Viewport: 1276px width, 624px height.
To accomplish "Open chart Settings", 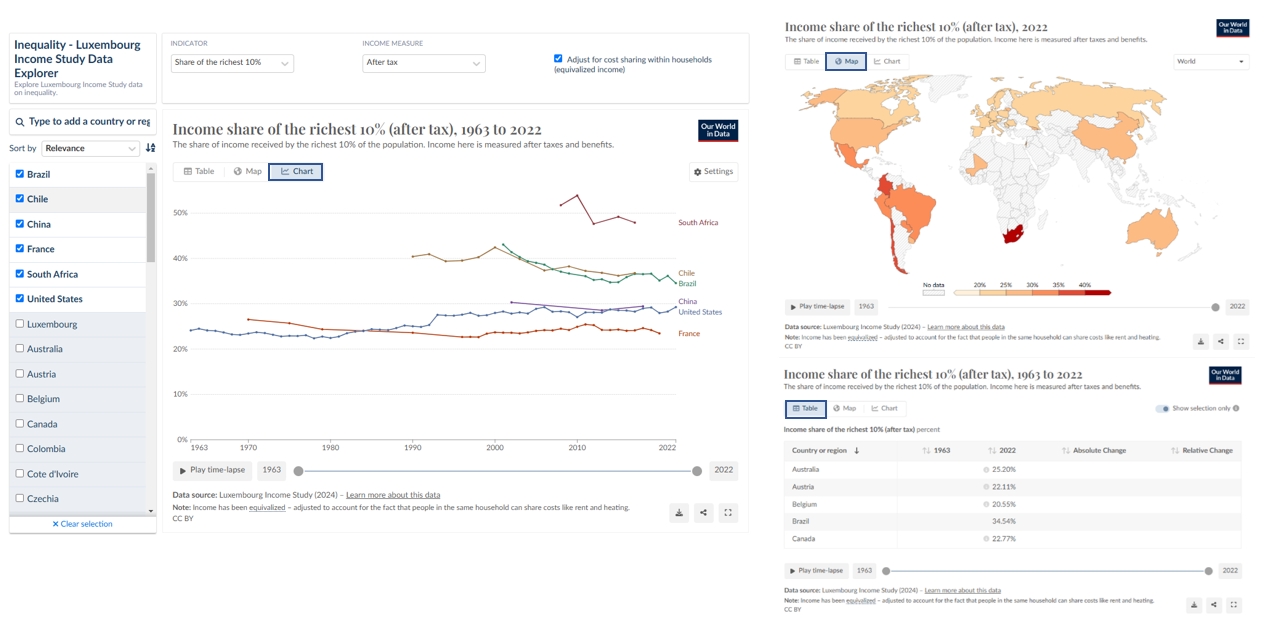I will pos(714,172).
